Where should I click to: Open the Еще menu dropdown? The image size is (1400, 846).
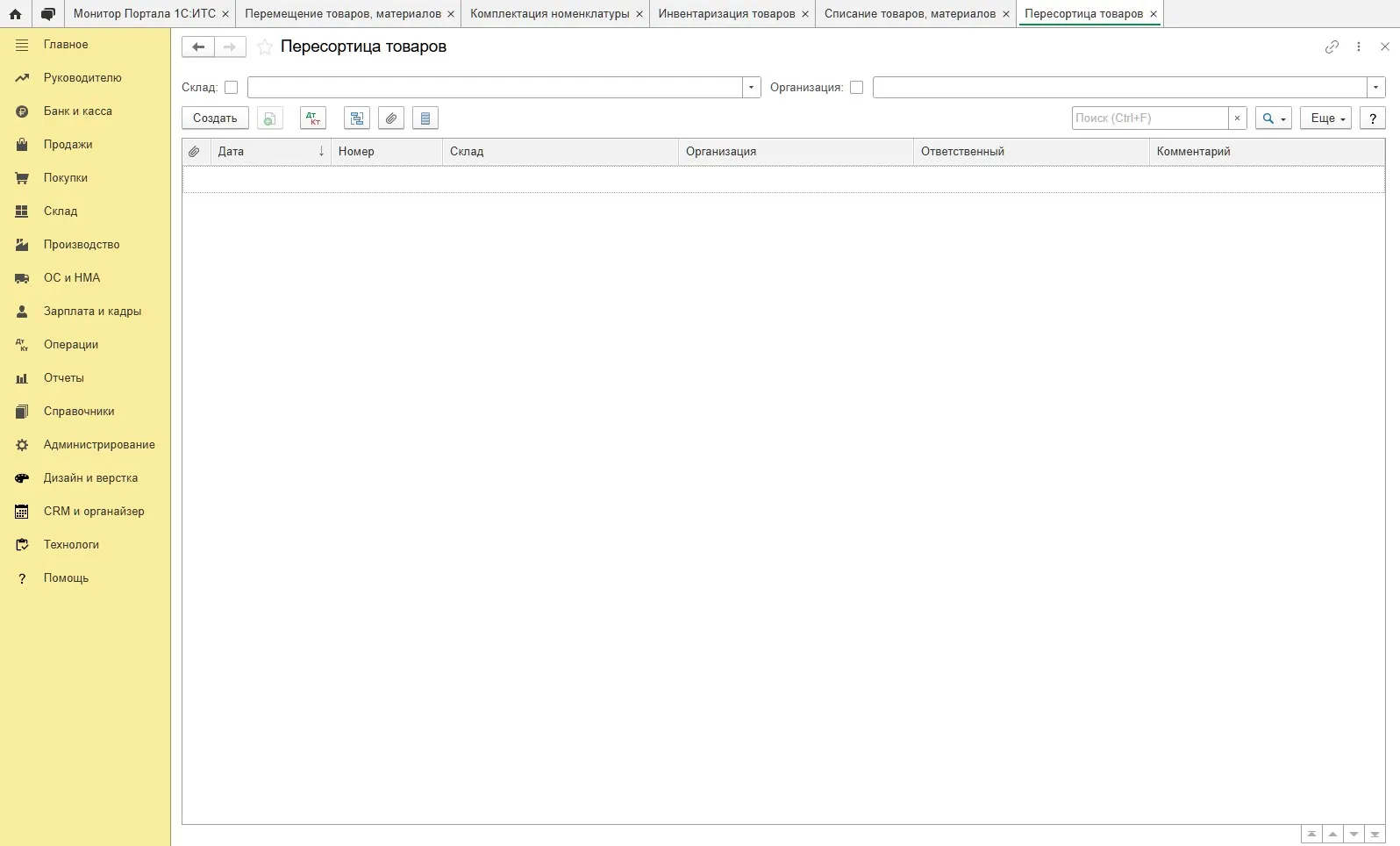(1327, 118)
